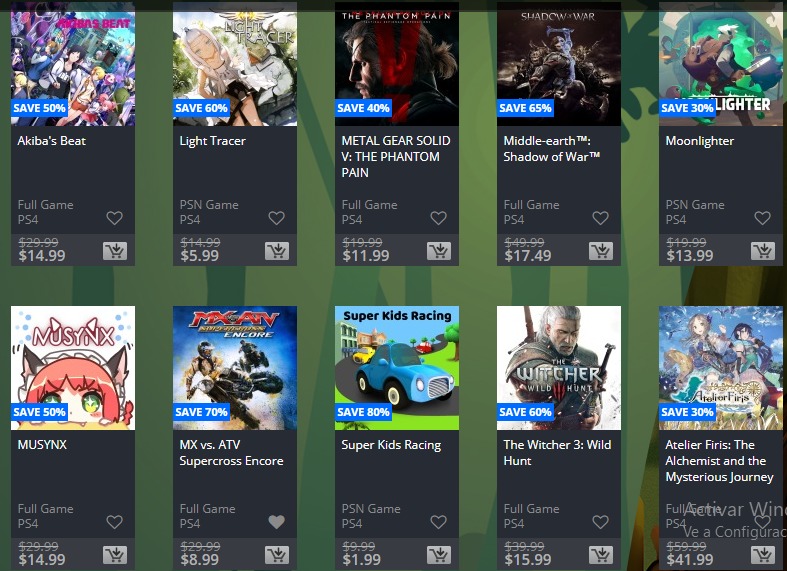Wishlist Middle-earth: Shadow of War
Image resolution: width=787 pixels, height=571 pixels.
coord(600,218)
